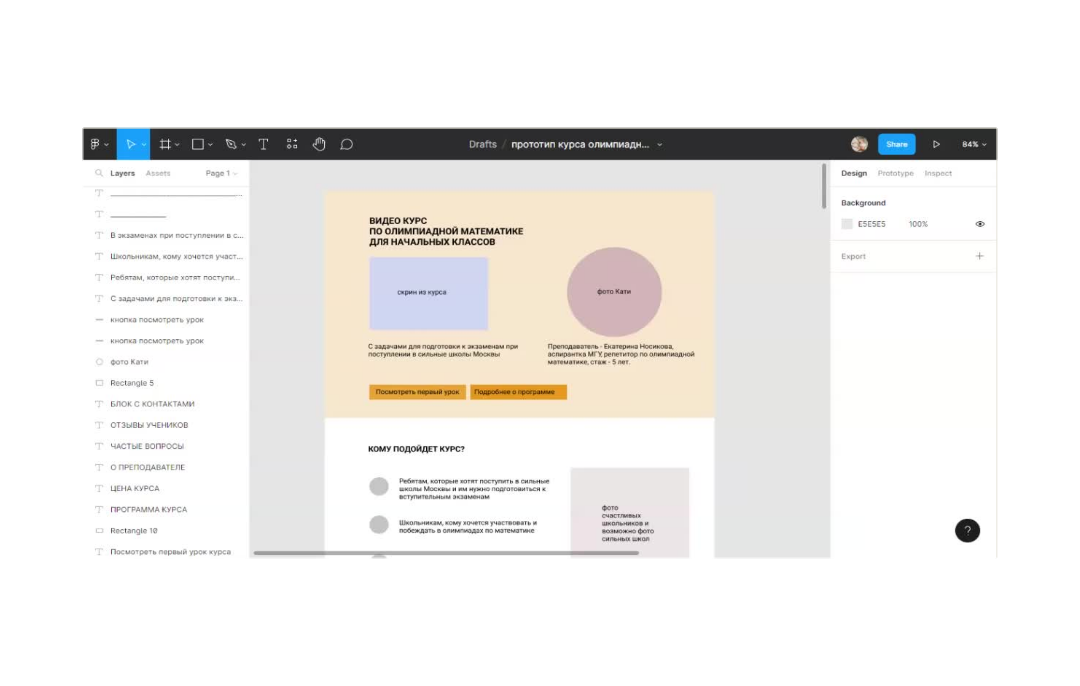1080x686 pixels.
Task: Select the Rectangle shape tool
Action: [198, 144]
